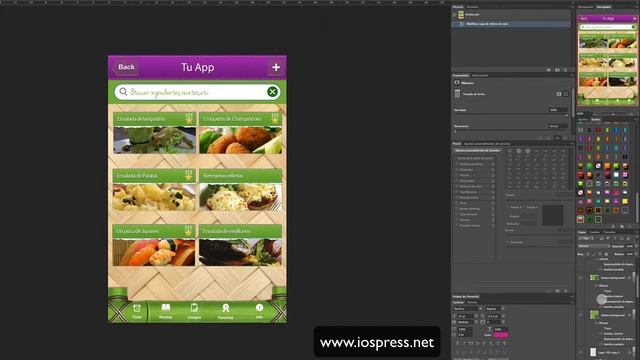Open Normal blend mode dropdown in Layers

click(x=594, y=246)
